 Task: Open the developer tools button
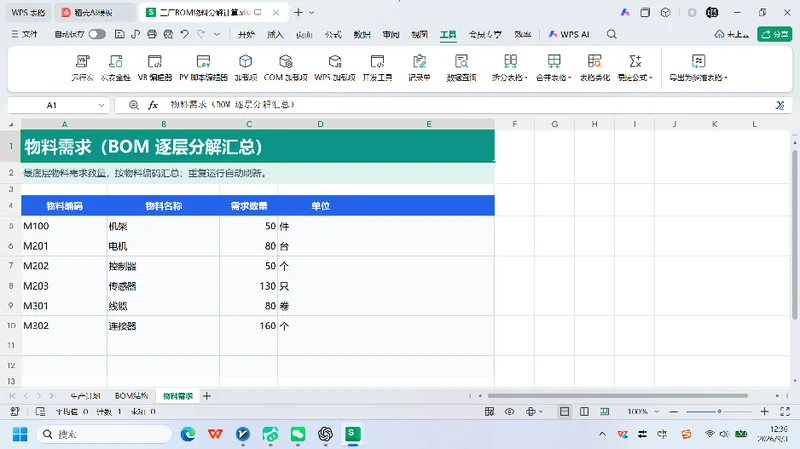click(x=377, y=68)
